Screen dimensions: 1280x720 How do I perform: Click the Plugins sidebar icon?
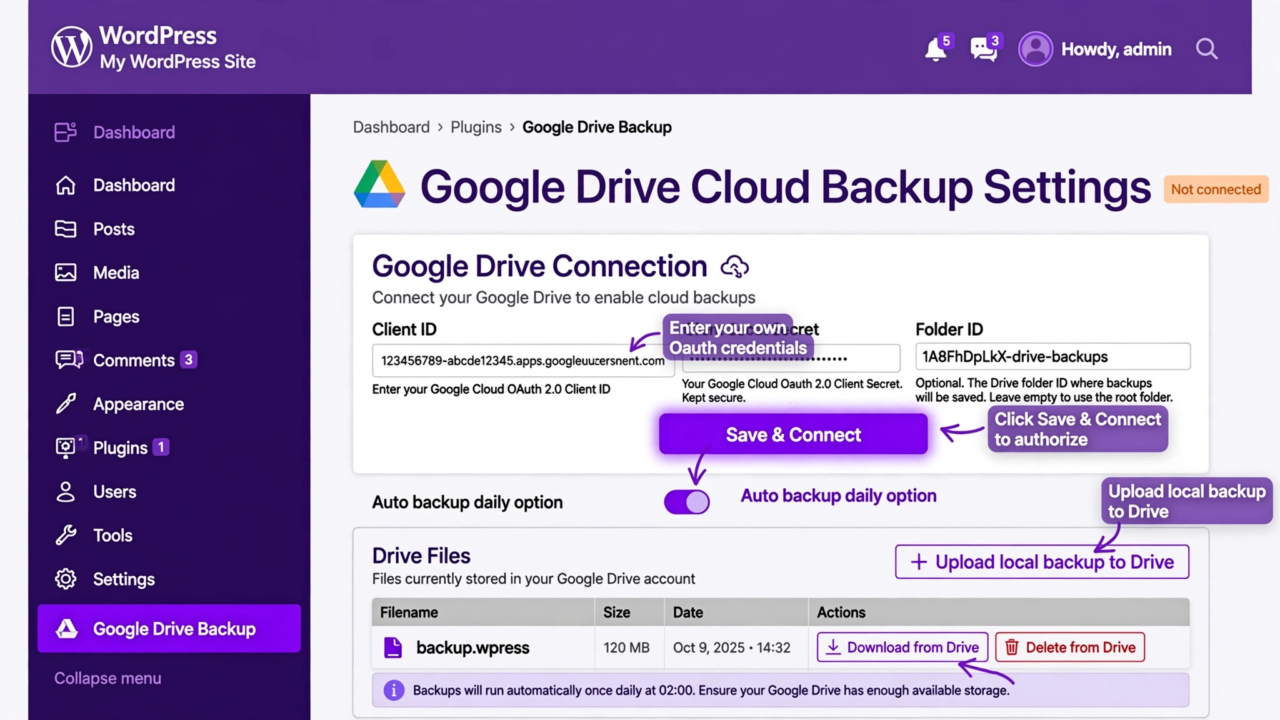pyautogui.click(x=67, y=448)
